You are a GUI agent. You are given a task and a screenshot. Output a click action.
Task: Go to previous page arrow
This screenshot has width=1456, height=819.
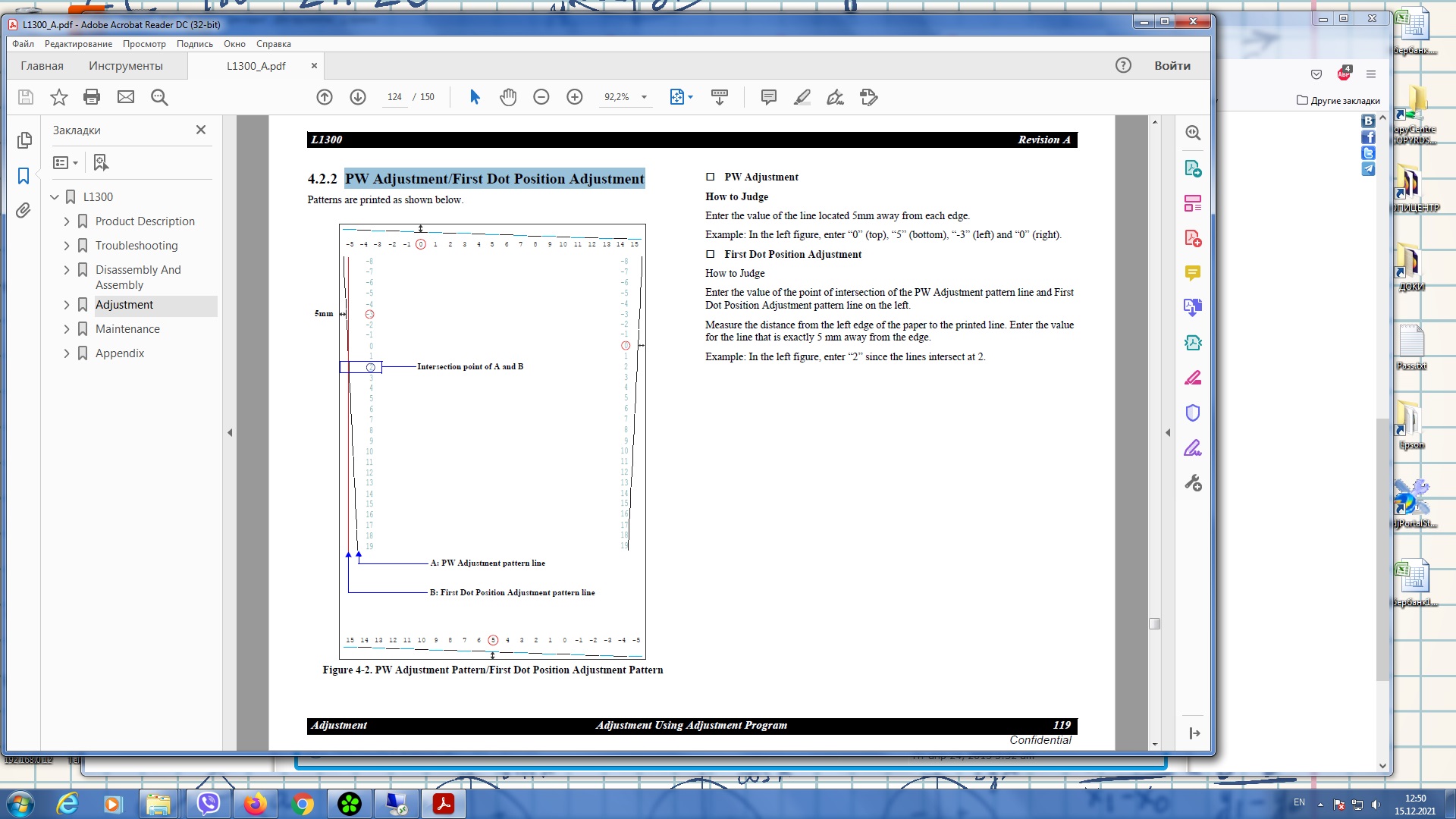click(x=325, y=97)
